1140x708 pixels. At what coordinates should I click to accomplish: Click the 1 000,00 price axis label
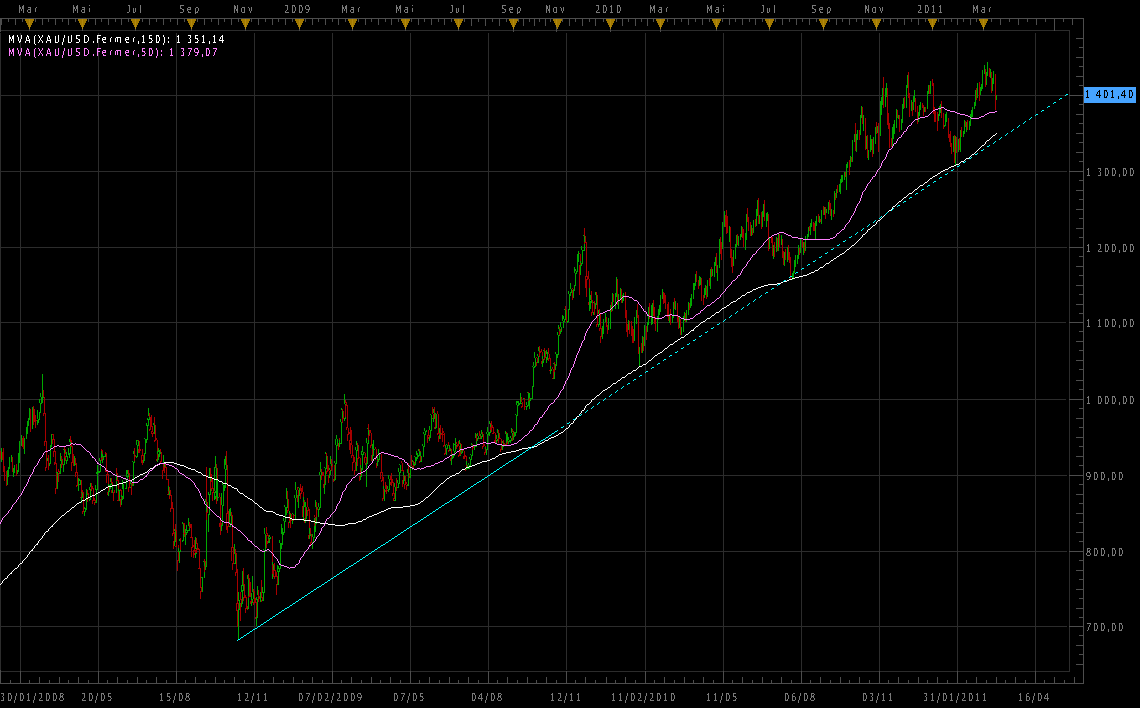[x=1110, y=400]
